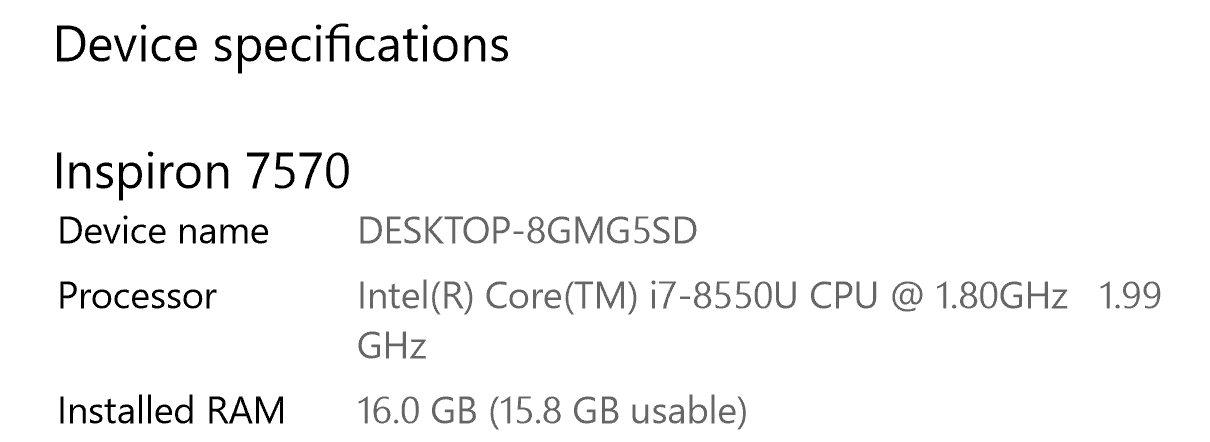Click the Device specifications heading
This screenshot has height=442, width=1210.
click(x=281, y=47)
